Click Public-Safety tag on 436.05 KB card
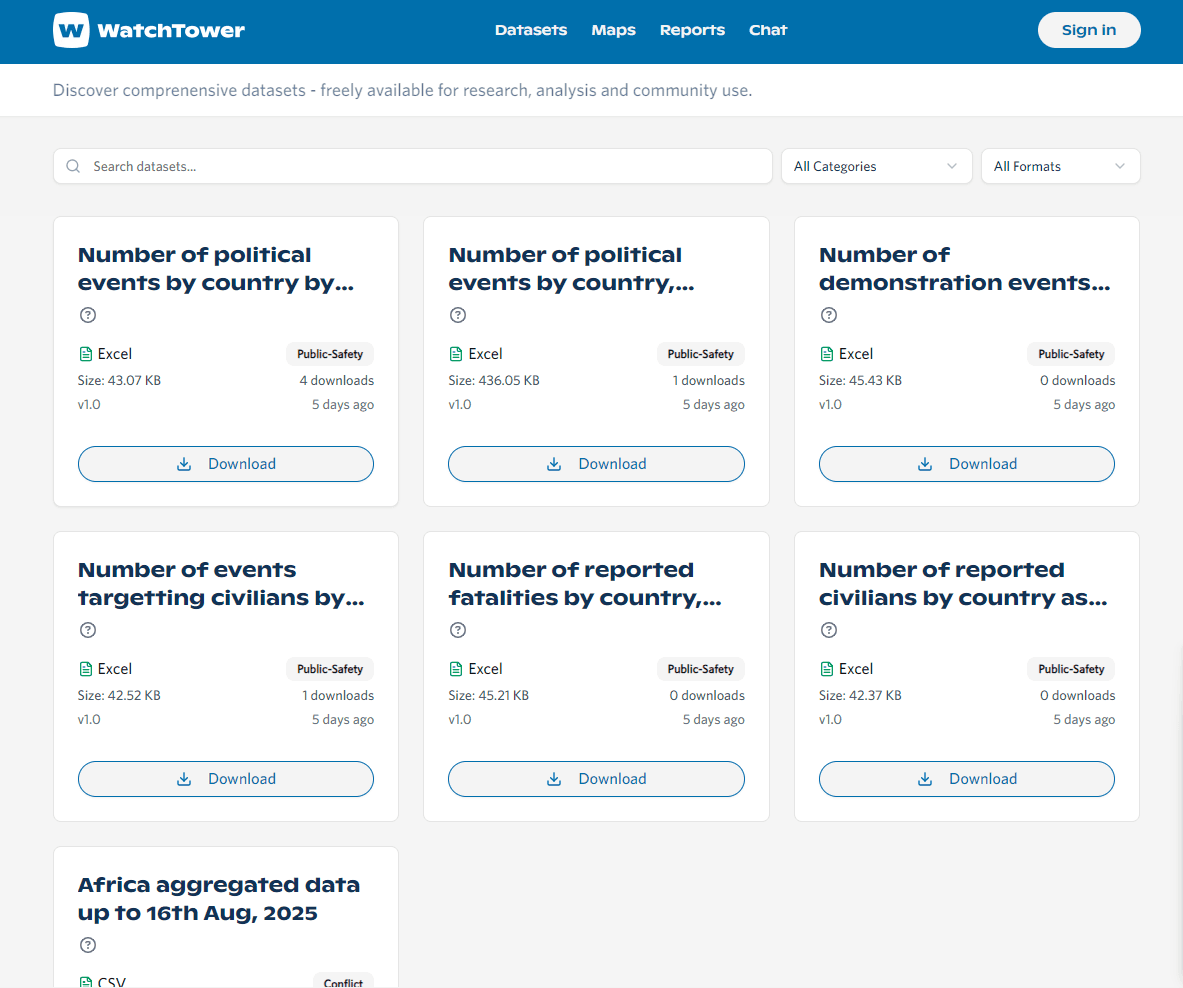This screenshot has height=988, width=1183. pos(700,354)
